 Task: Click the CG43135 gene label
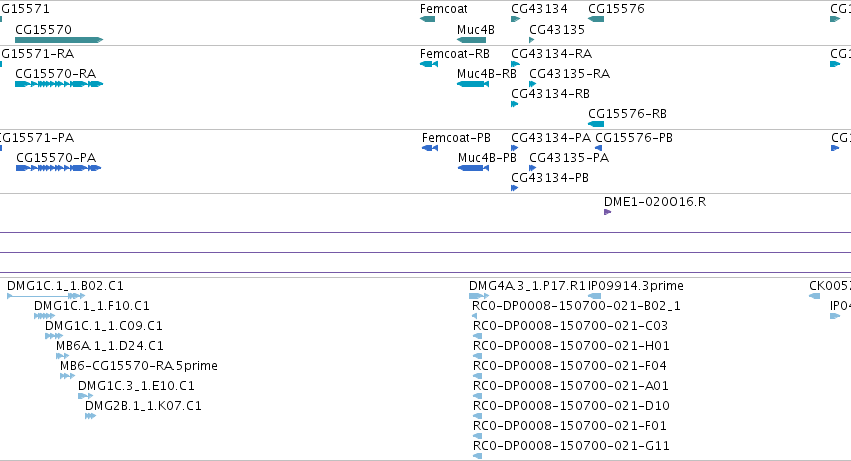point(557,30)
